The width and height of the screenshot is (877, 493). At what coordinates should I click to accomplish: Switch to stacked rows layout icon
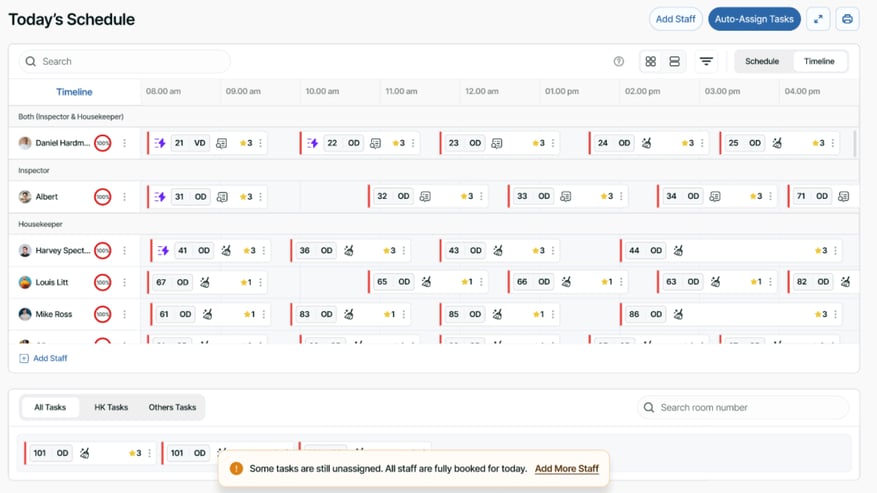[674, 62]
